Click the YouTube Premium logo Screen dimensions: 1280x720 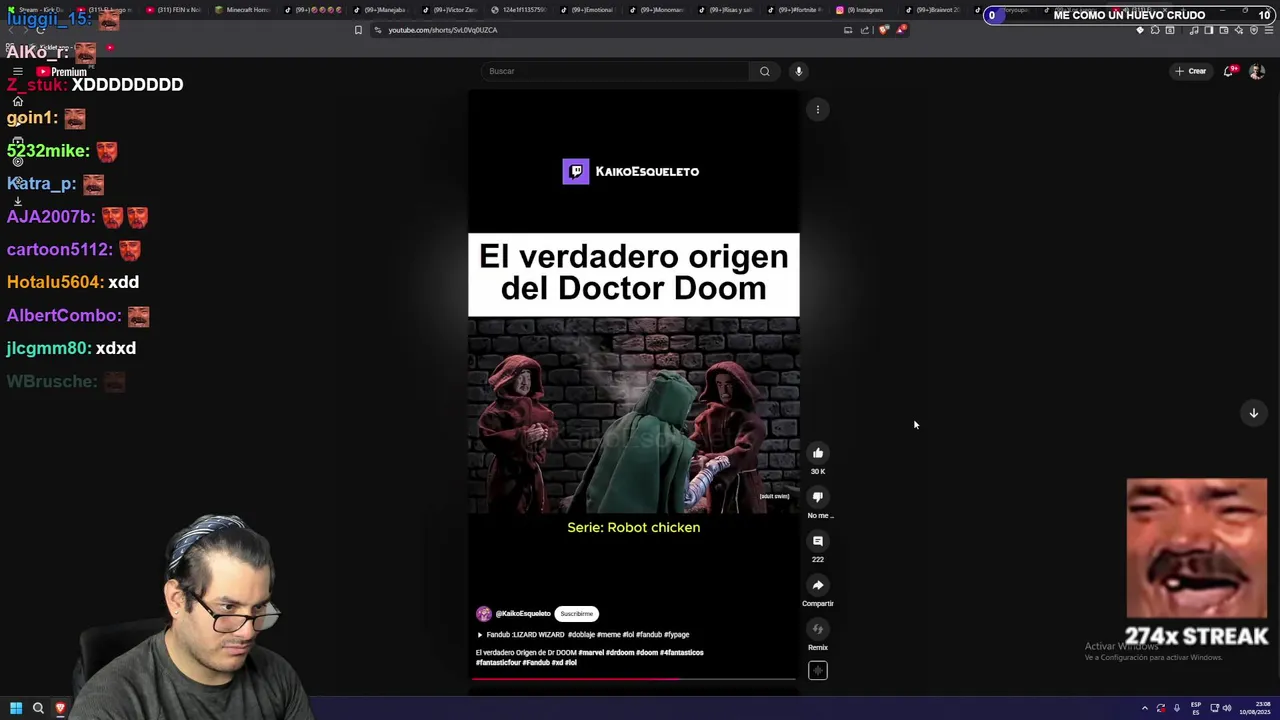click(62, 72)
